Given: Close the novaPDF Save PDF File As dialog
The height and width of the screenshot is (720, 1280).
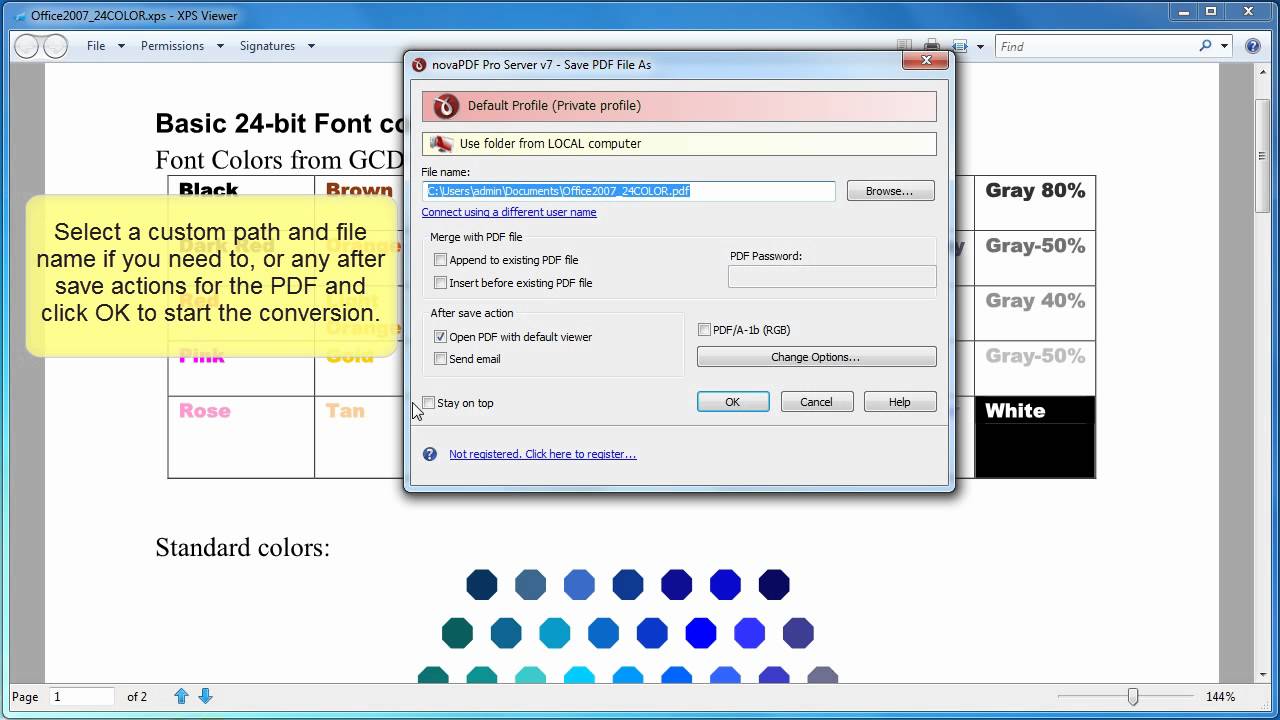Looking at the screenshot, I should (925, 61).
